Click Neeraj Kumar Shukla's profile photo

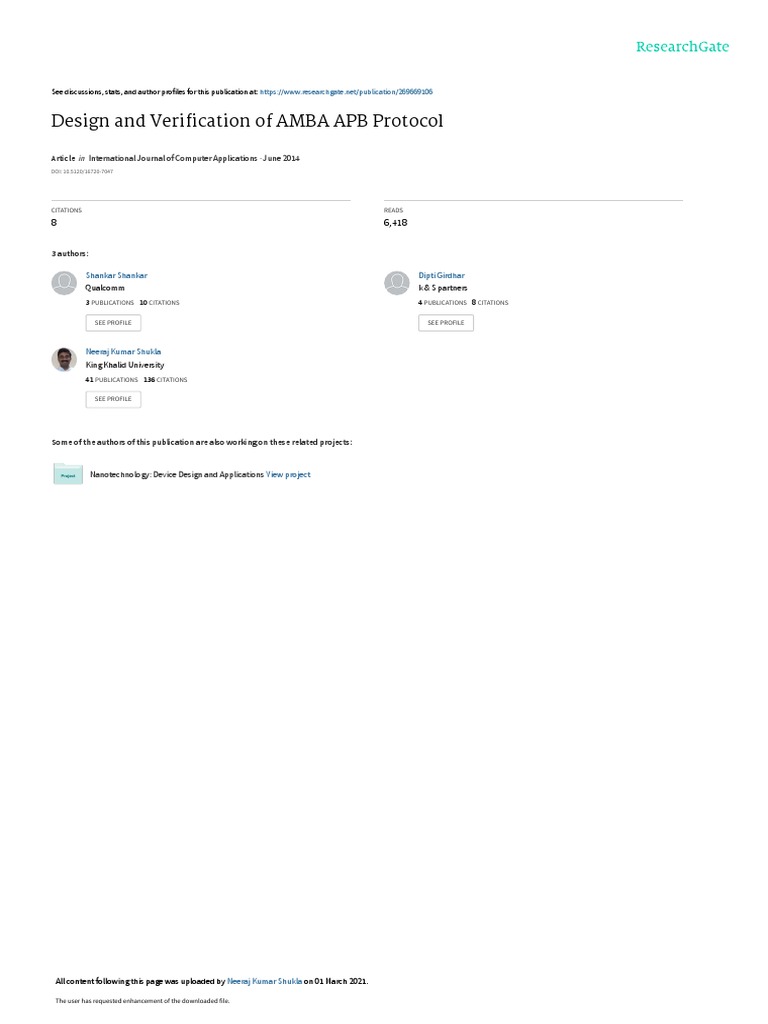point(64,359)
